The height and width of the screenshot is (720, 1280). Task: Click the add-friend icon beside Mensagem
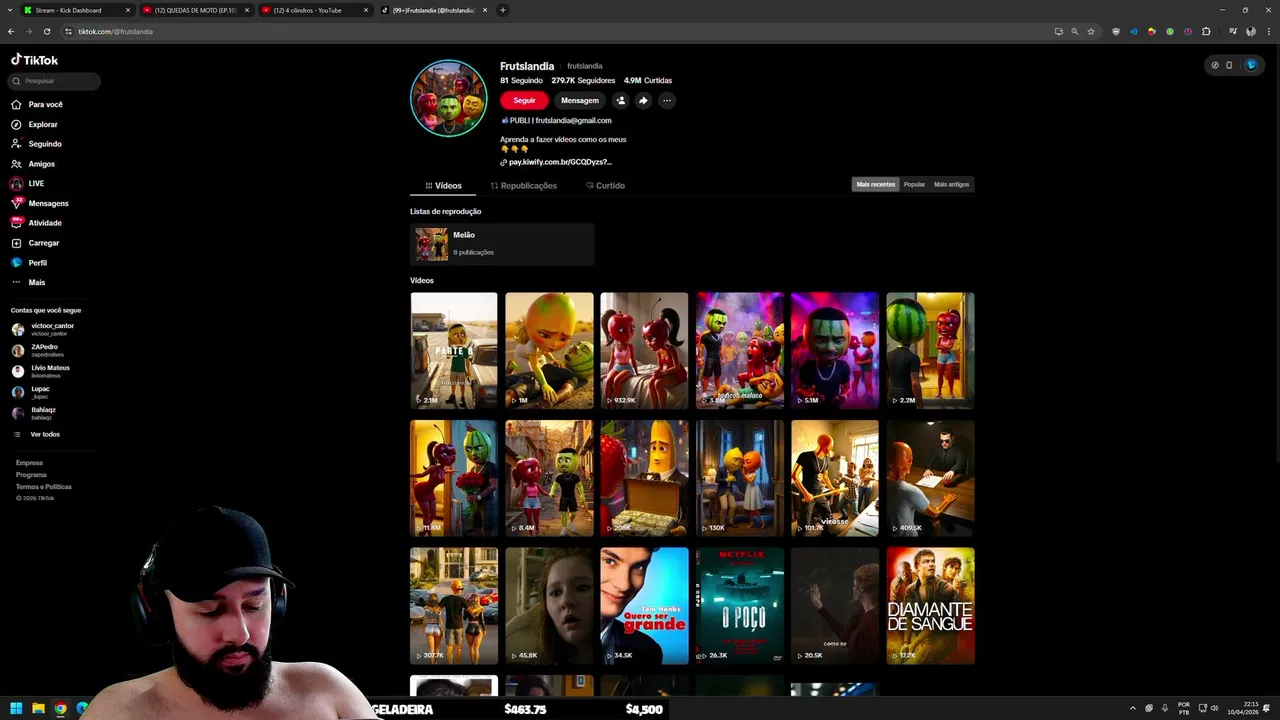coord(620,100)
